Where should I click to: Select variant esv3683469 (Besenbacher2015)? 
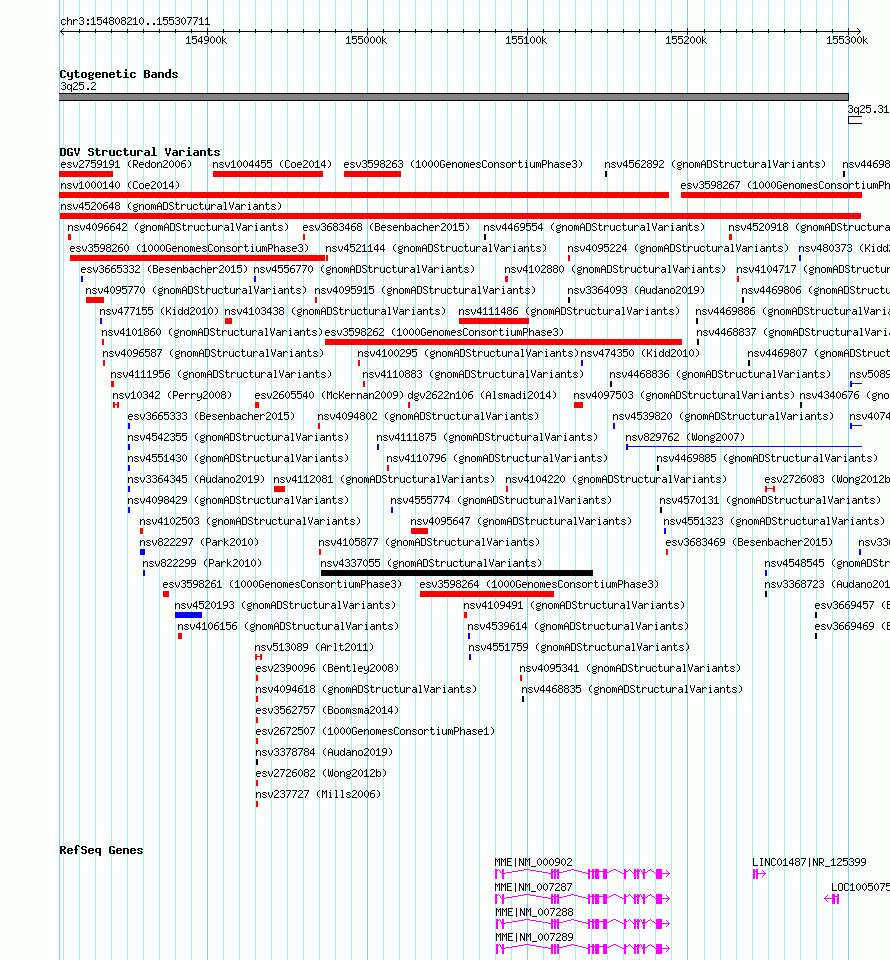click(x=749, y=542)
